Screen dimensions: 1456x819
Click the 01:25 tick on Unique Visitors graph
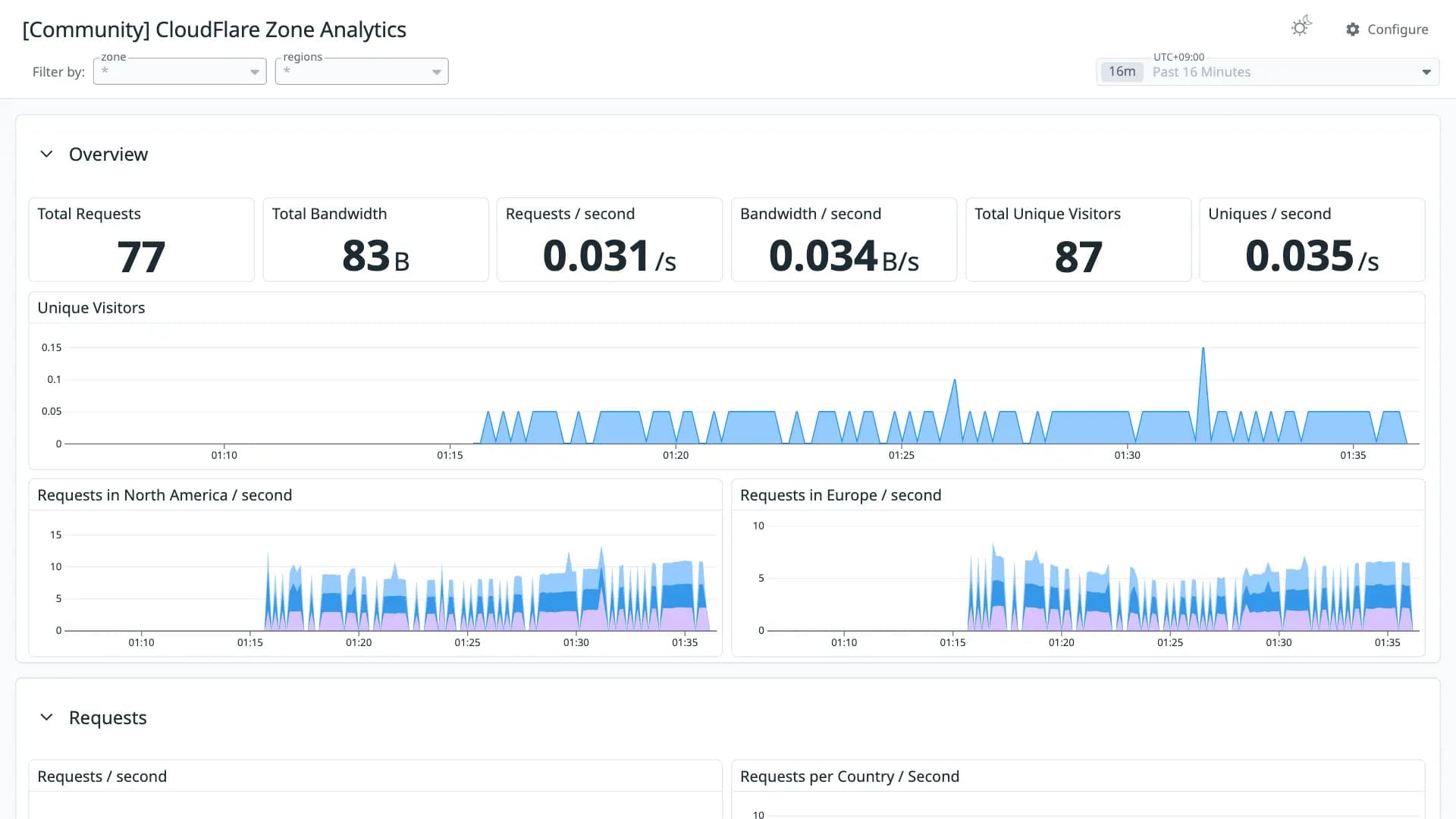click(x=901, y=455)
